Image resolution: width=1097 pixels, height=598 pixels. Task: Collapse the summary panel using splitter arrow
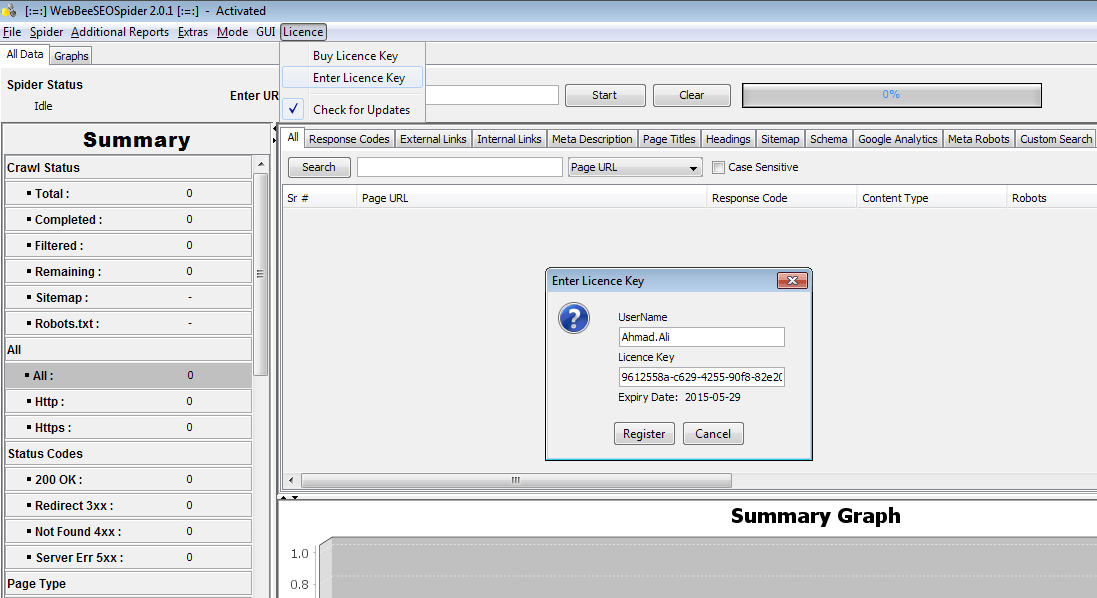[x=274, y=129]
